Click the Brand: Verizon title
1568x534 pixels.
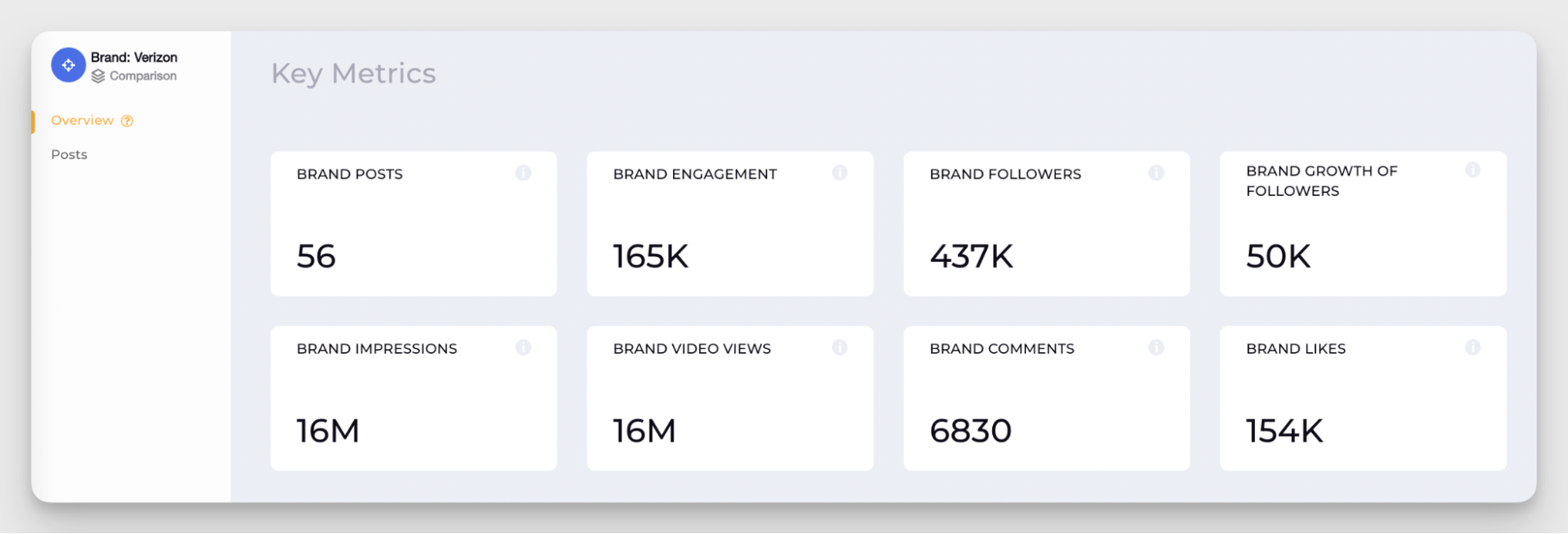(134, 57)
